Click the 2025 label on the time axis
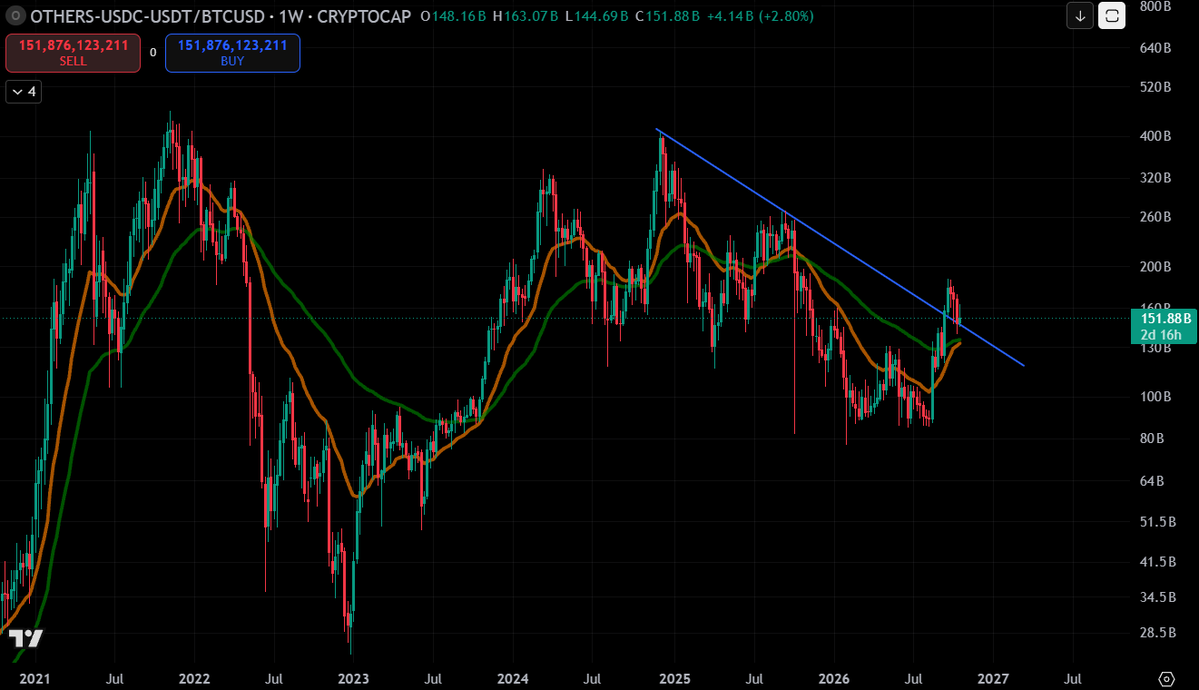Image resolution: width=1199 pixels, height=690 pixels. 674,679
